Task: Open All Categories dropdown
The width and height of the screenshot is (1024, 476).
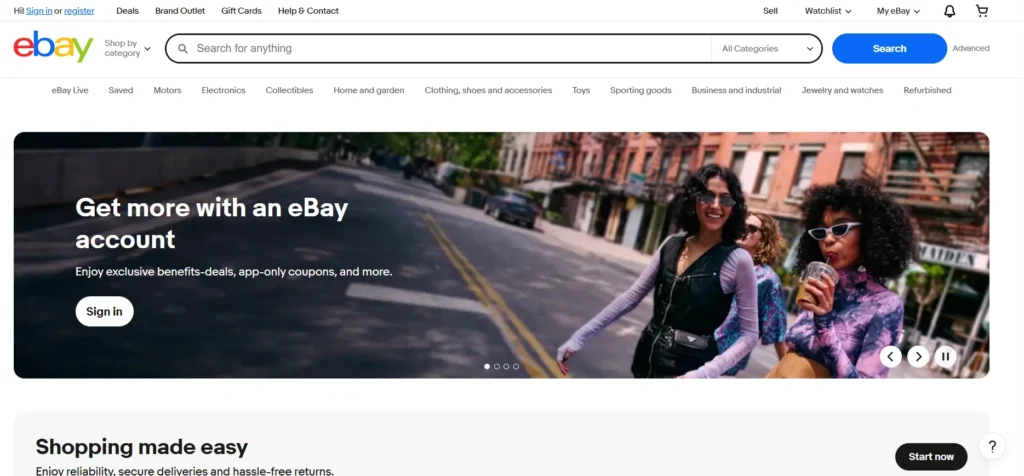Action: pyautogui.click(x=767, y=48)
